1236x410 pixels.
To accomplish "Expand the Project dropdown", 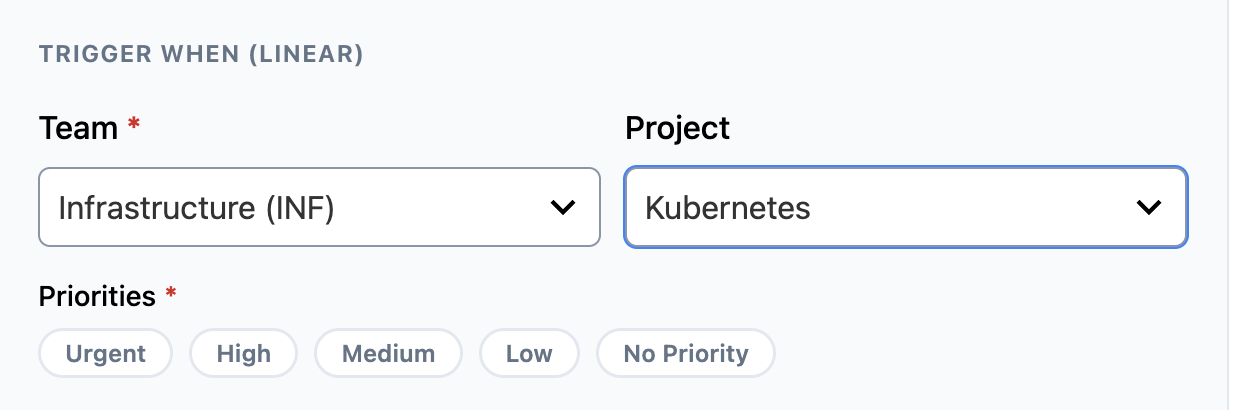I will coord(905,207).
